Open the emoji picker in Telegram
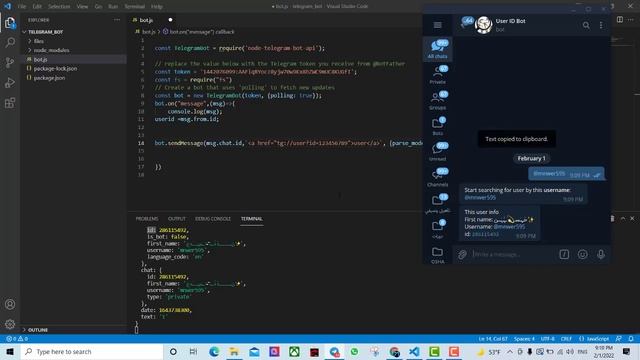 [x=582, y=254]
